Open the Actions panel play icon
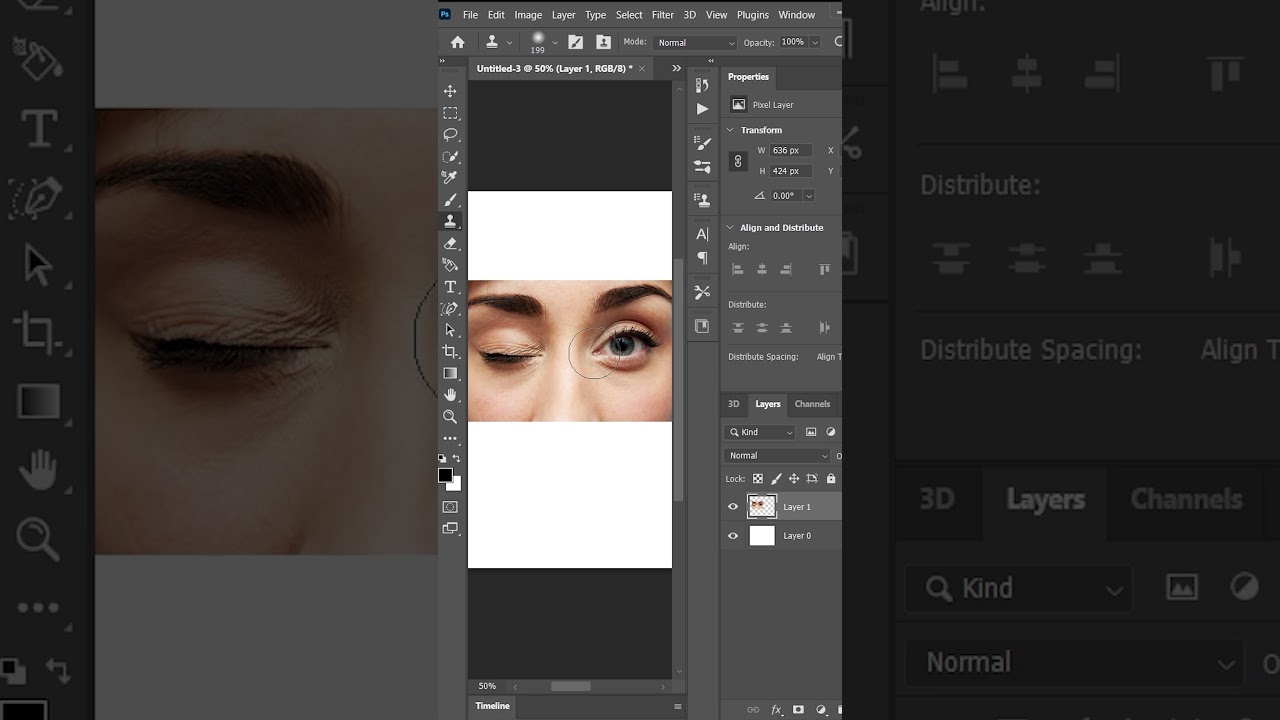1280x720 pixels. [x=702, y=108]
